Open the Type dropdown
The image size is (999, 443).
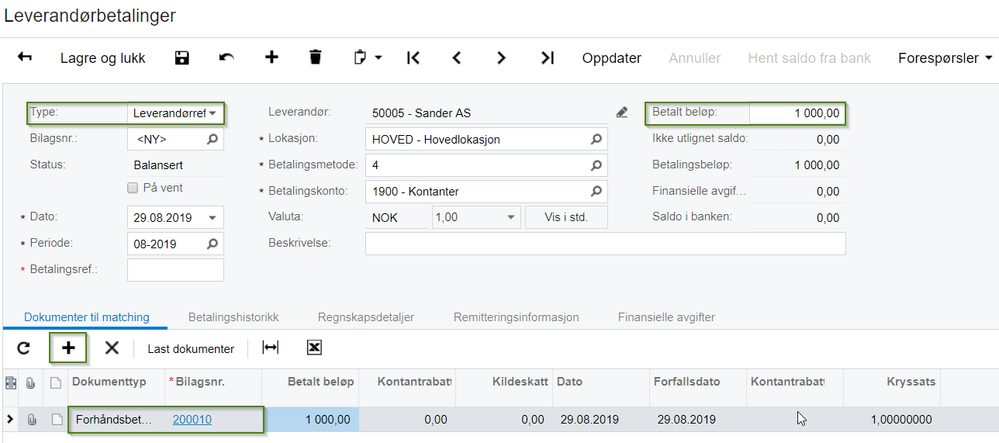pos(213,113)
